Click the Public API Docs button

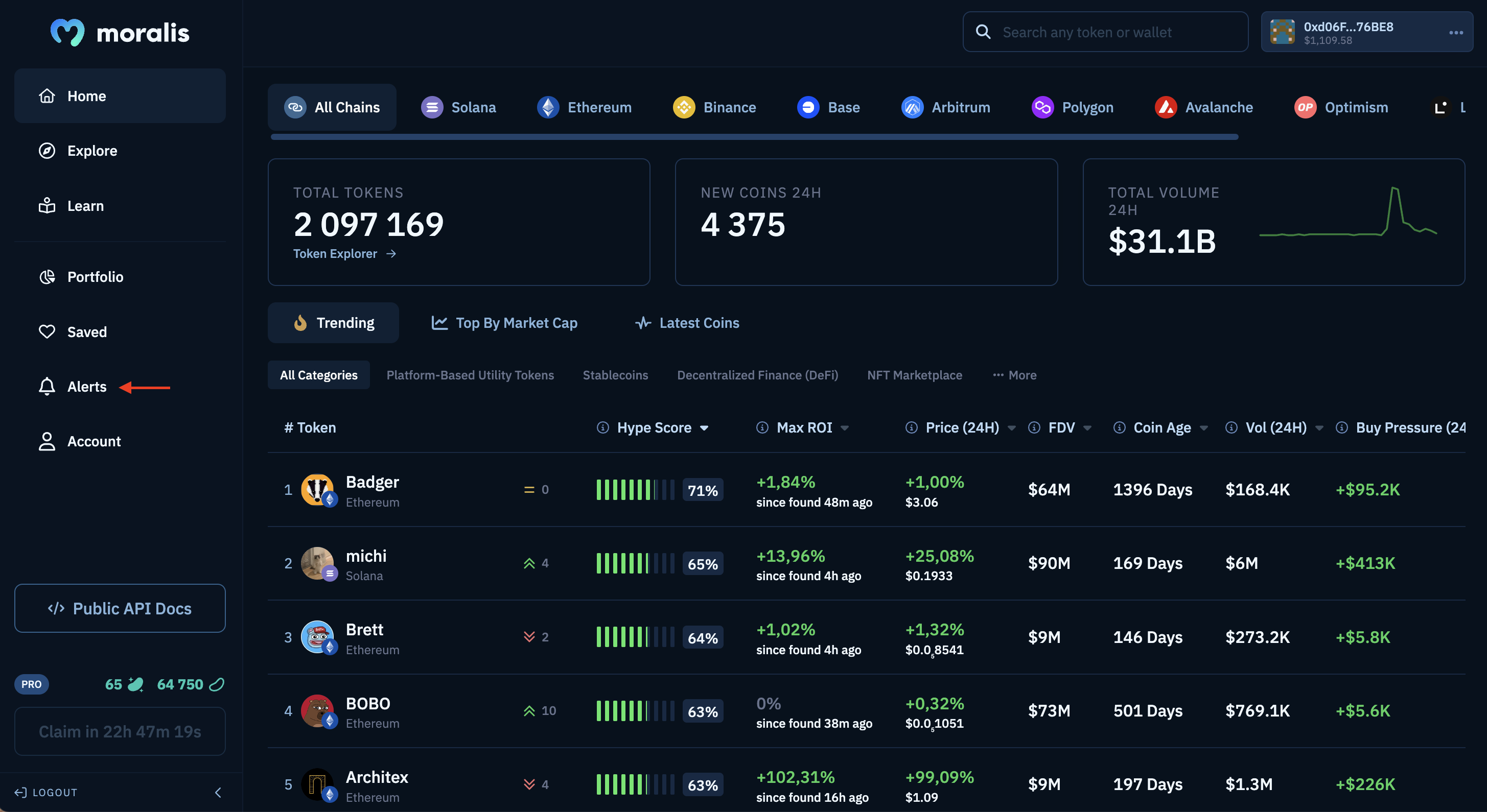tap(120, 608)
